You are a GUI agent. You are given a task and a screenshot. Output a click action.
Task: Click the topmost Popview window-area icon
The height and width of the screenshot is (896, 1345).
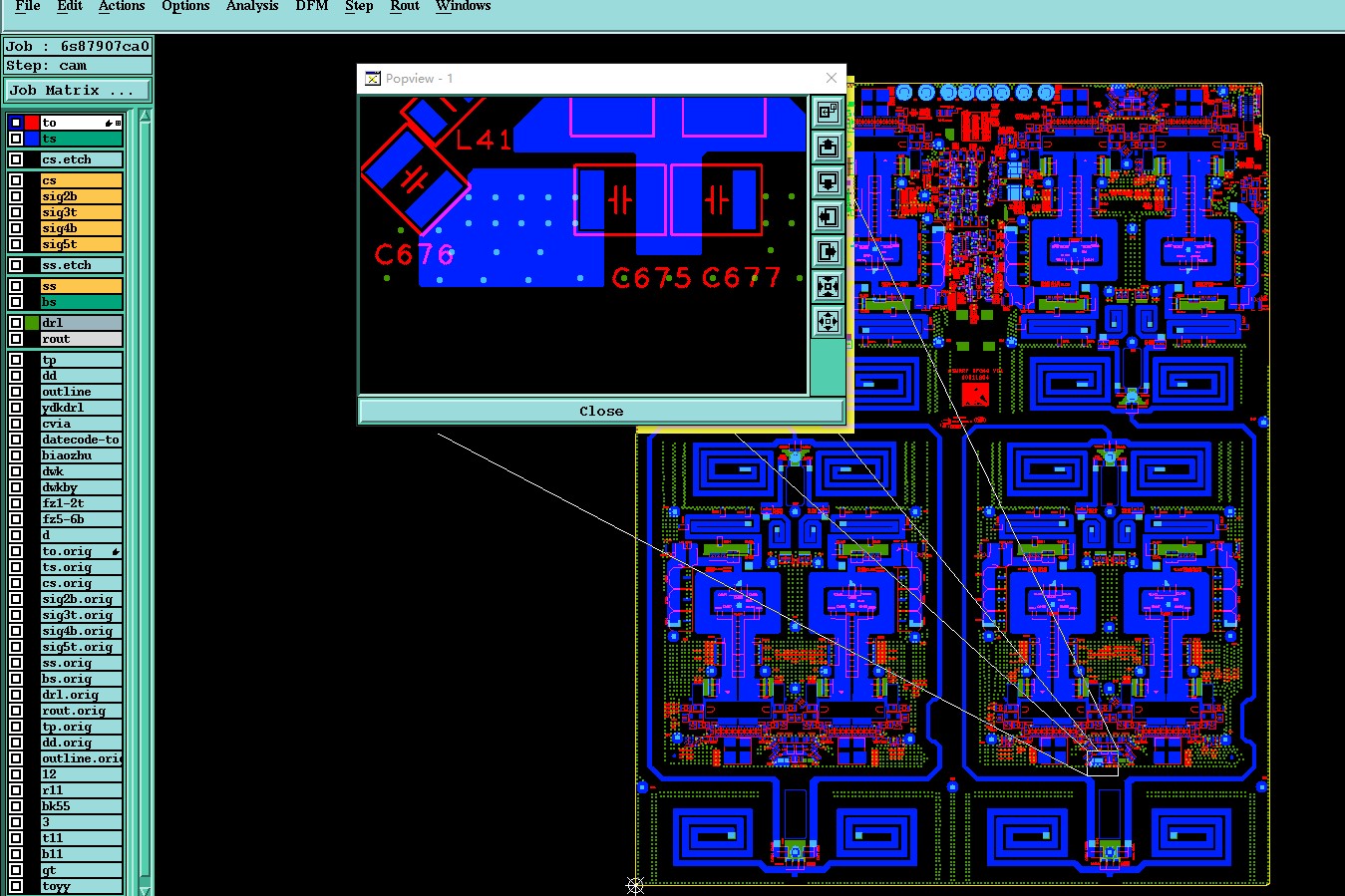pos(828,112)
